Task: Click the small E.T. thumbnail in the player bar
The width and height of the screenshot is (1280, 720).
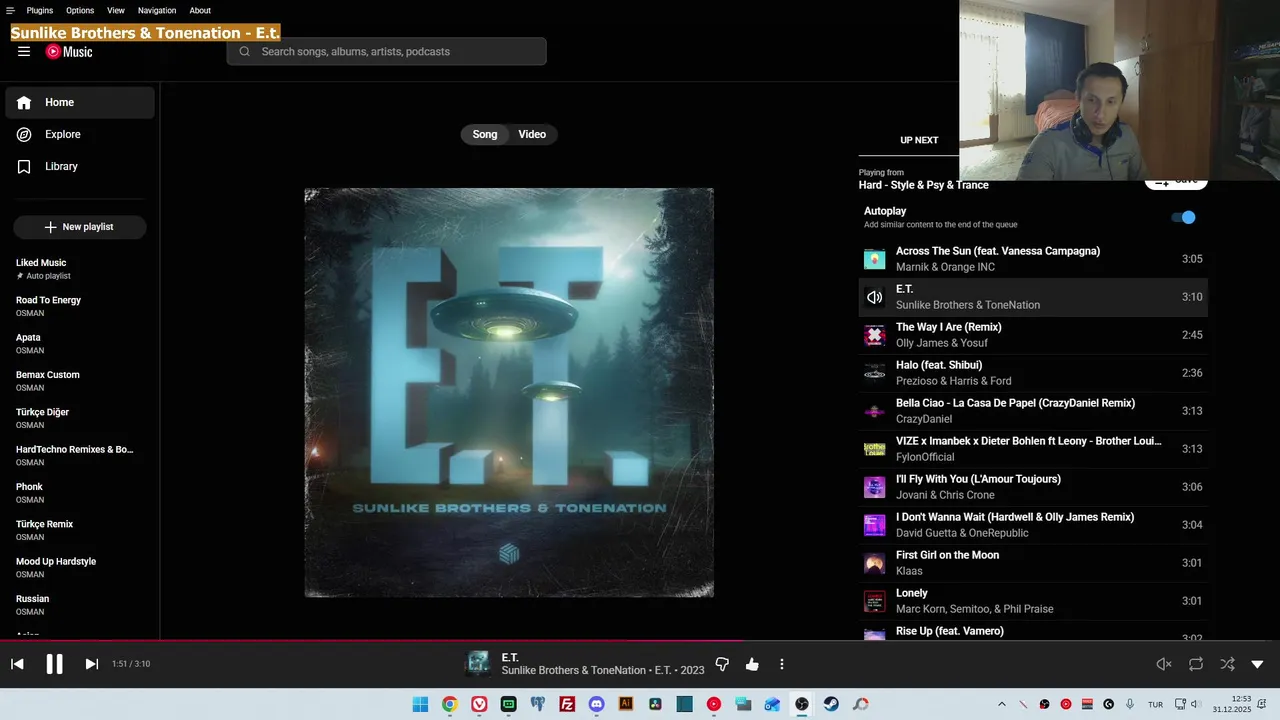Action: click(x=479, y=664)
